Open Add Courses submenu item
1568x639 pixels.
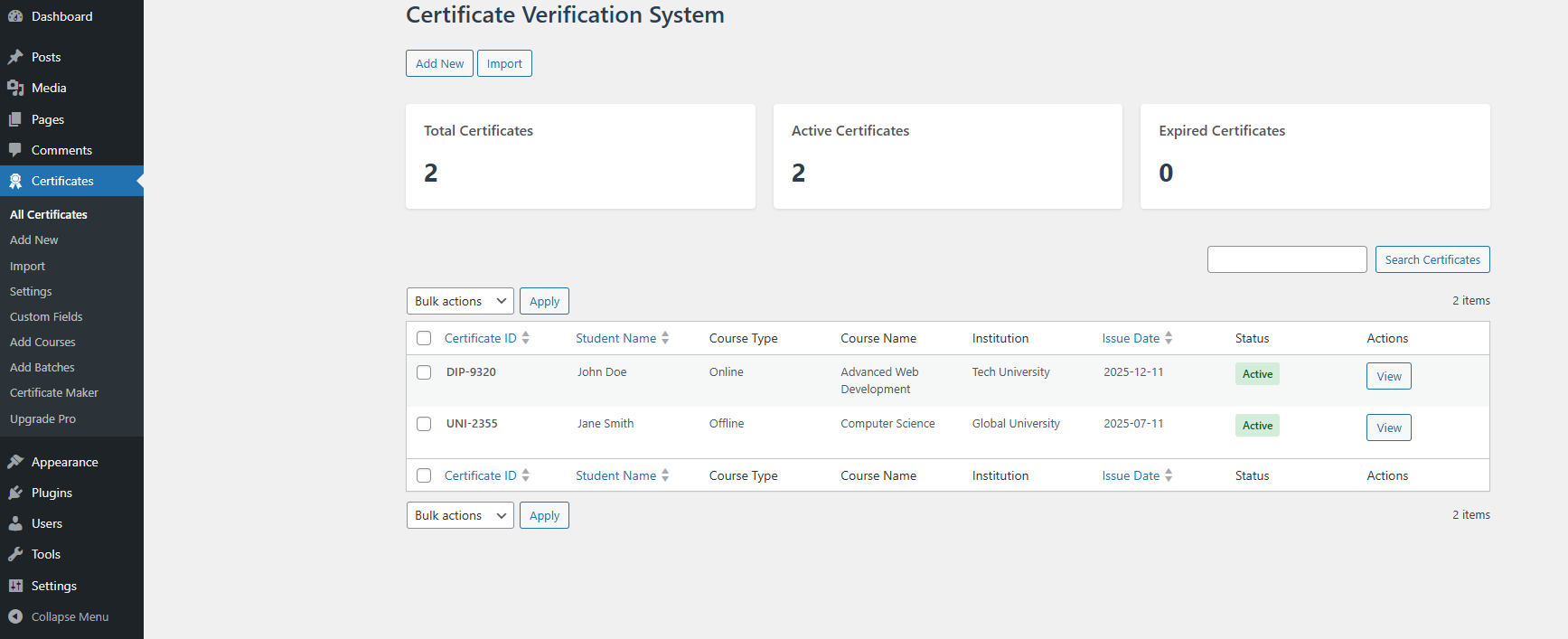point(42,342)
